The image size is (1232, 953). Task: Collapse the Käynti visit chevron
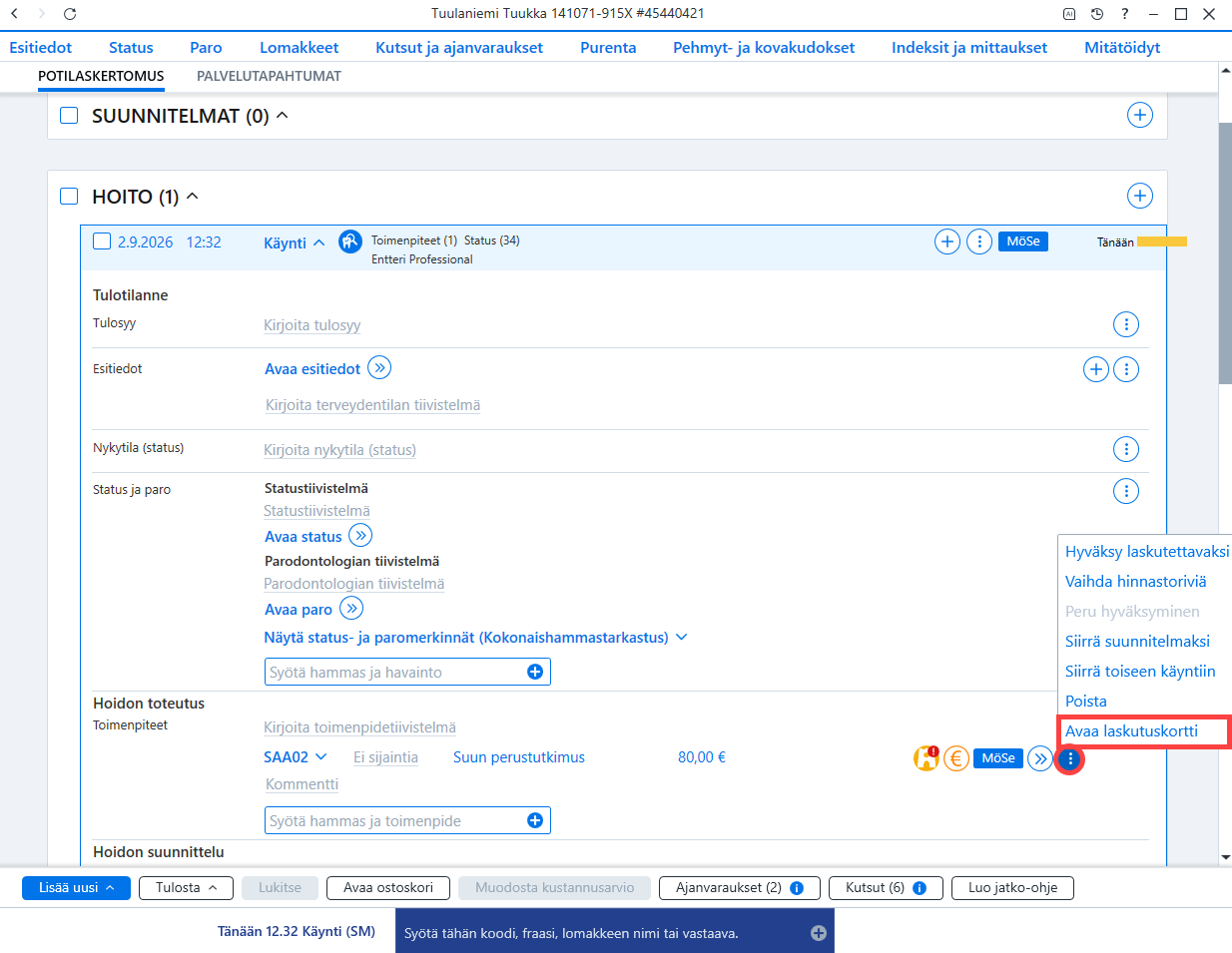click(x=319, y=242)
